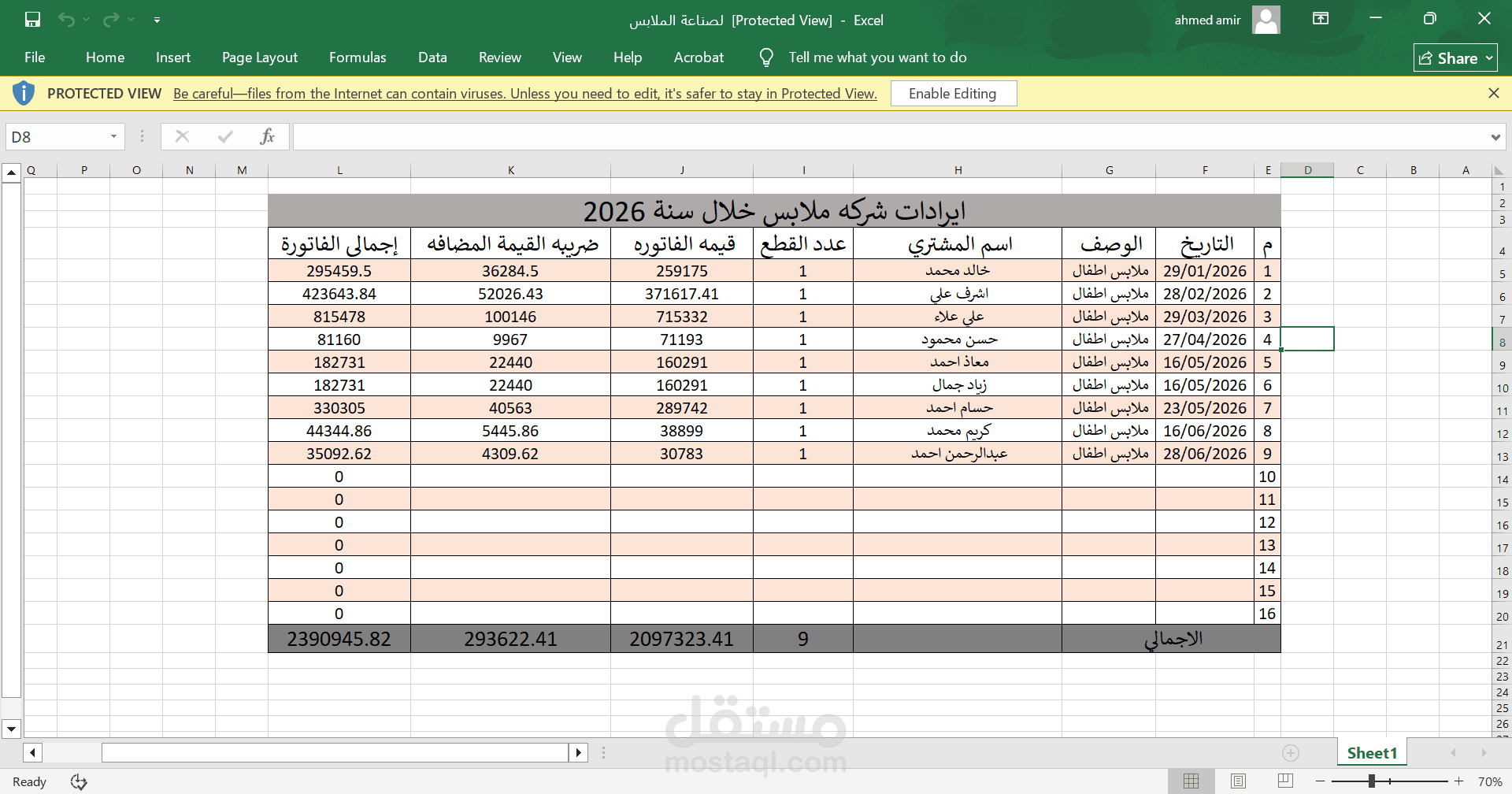
Task: Click the macro record status bar icon
Action: coord(79,781)
